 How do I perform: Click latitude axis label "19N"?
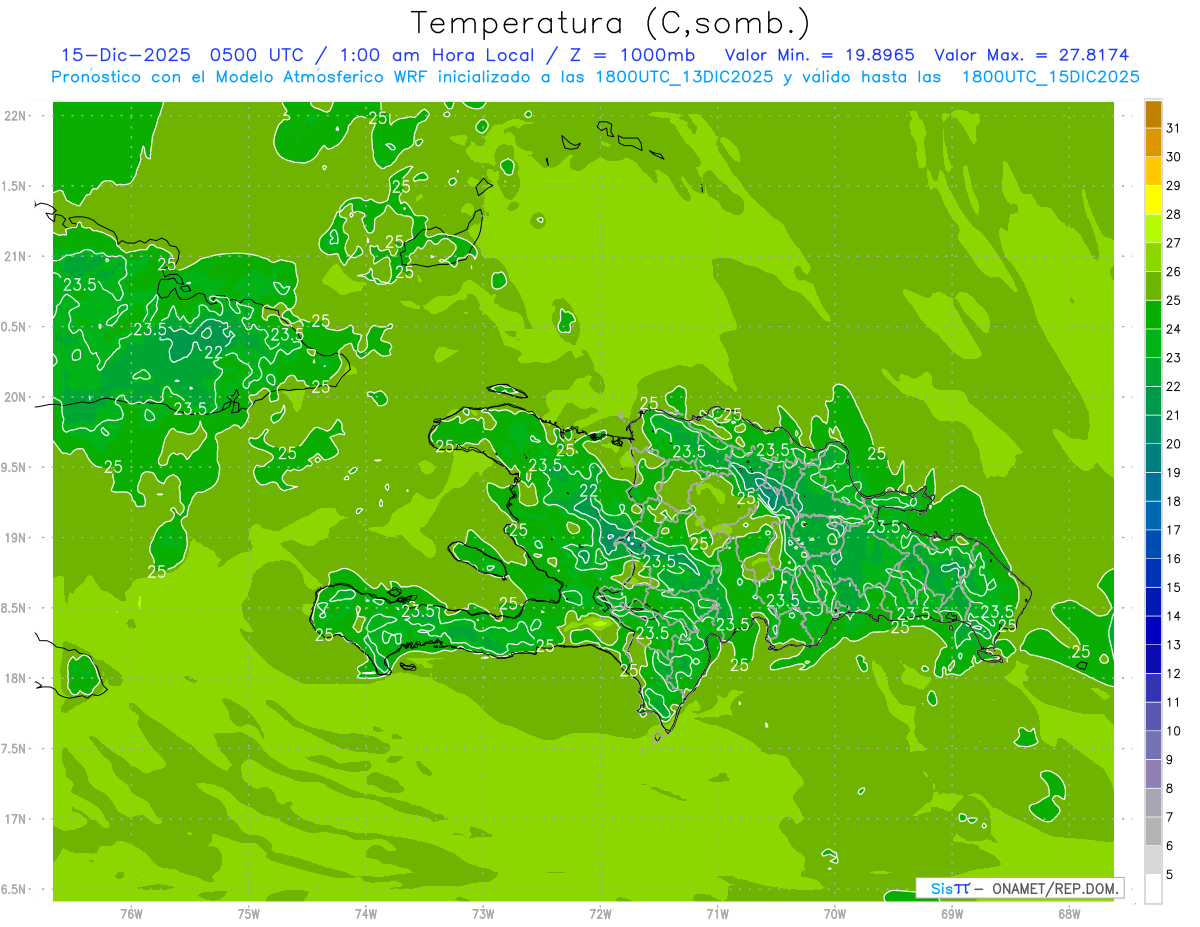[x=17, y=538]
